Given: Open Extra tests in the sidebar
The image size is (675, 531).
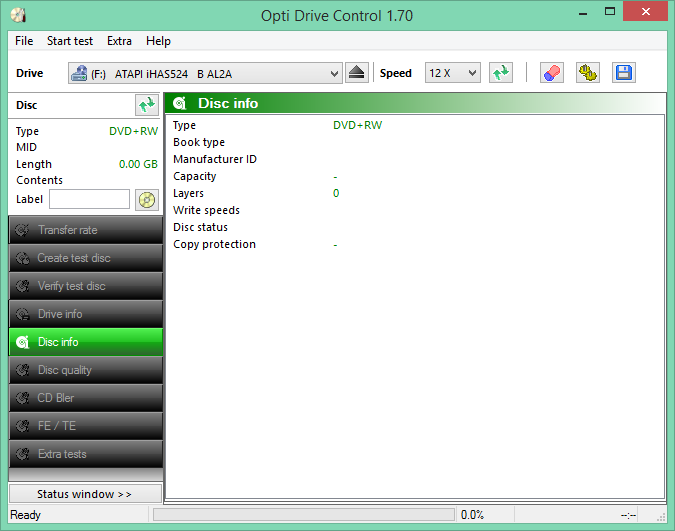Looking at the screenshot, I should pos(86,454).
